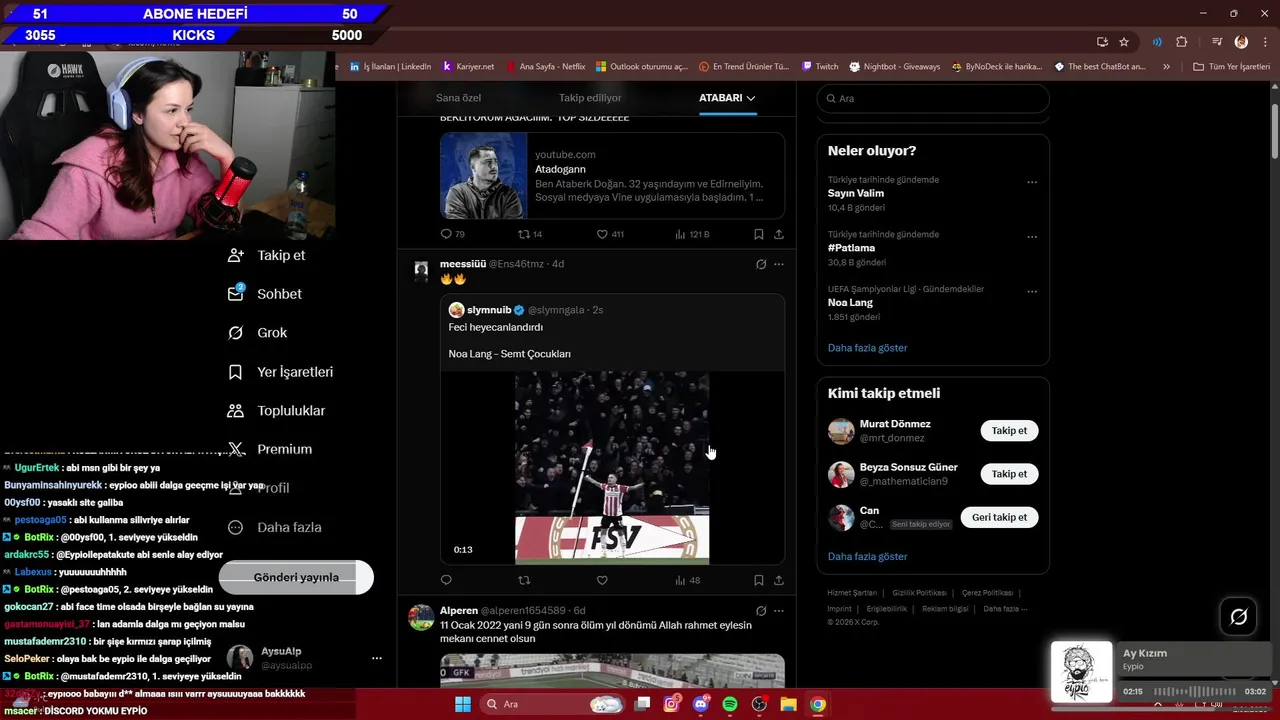This screenshot has width=1280, height=720.
Task: Open Yer İşaretleri bookmarks in sidebar
Action: click(x=281, y=372)
